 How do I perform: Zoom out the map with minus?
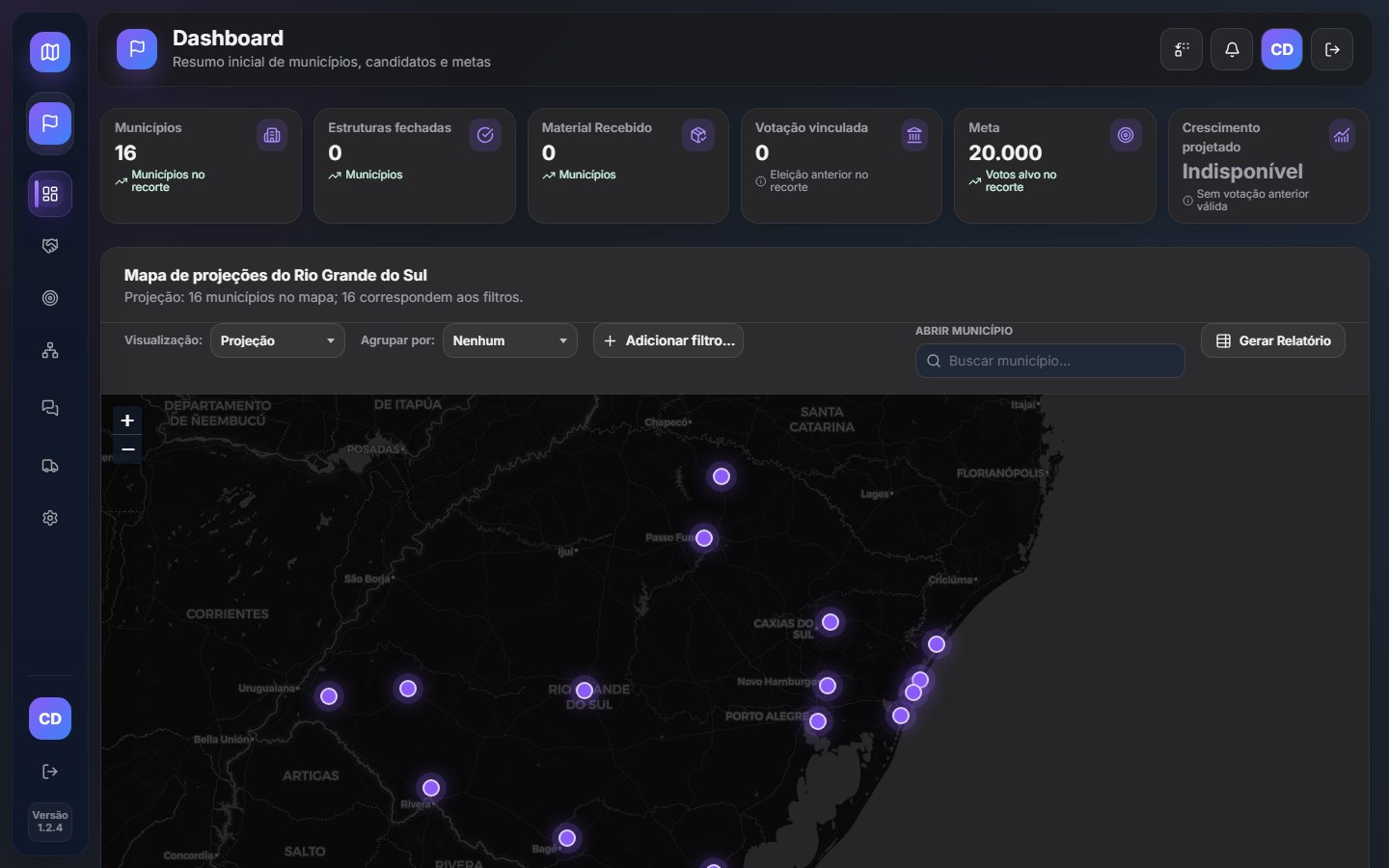pyautogui.click(x=127, y=449)
